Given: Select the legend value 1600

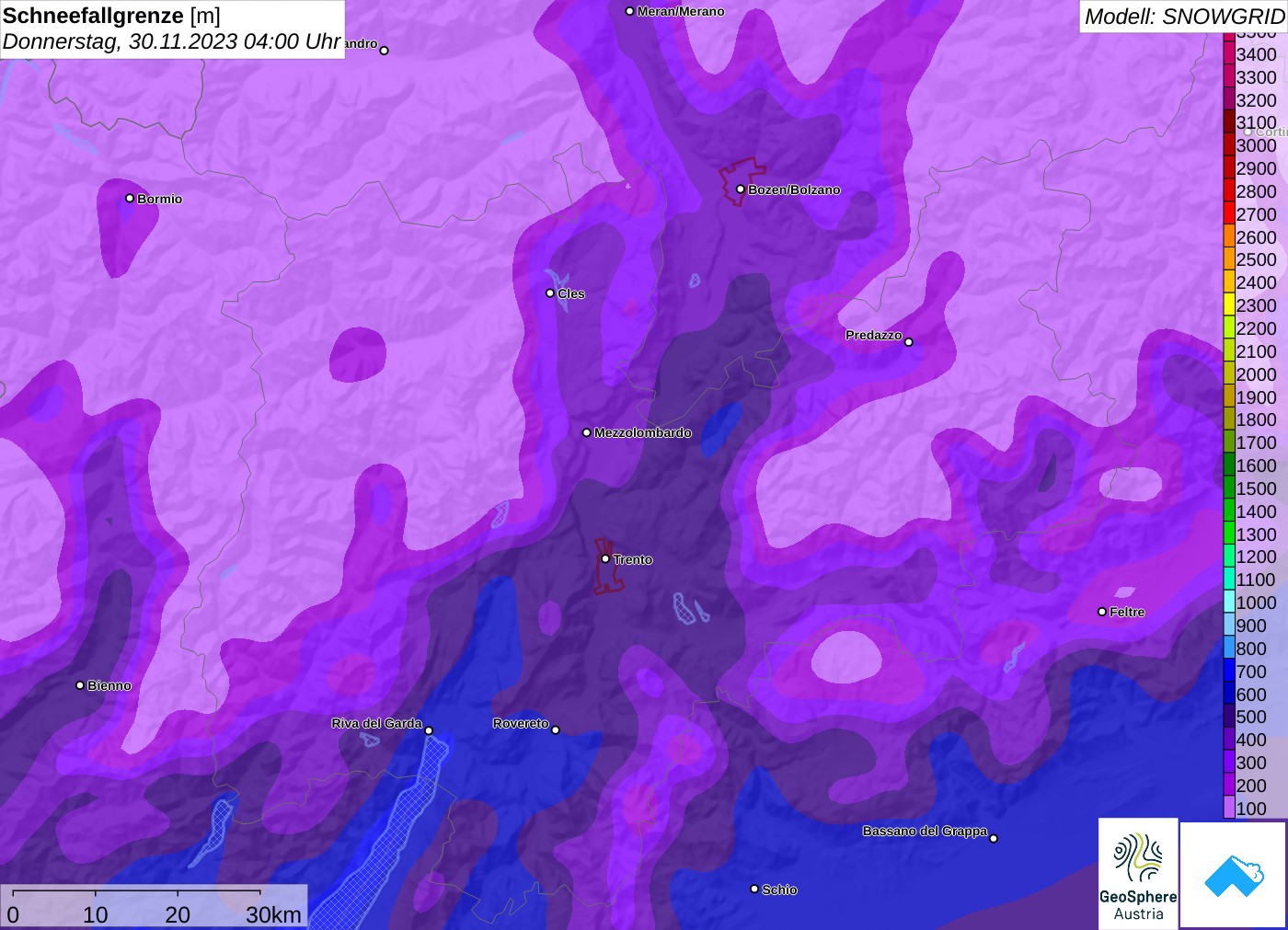Looking at the screenshot, I should click(x=1256, y=465).
